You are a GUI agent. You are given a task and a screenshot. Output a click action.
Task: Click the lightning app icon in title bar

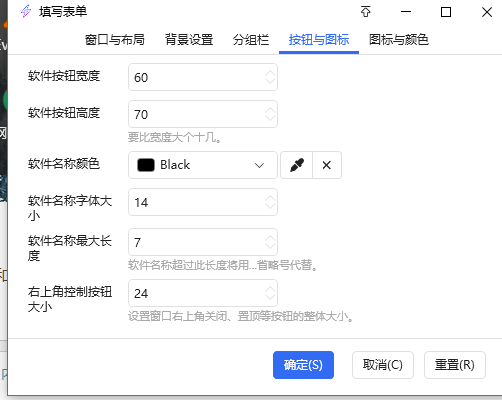(26, 11)
